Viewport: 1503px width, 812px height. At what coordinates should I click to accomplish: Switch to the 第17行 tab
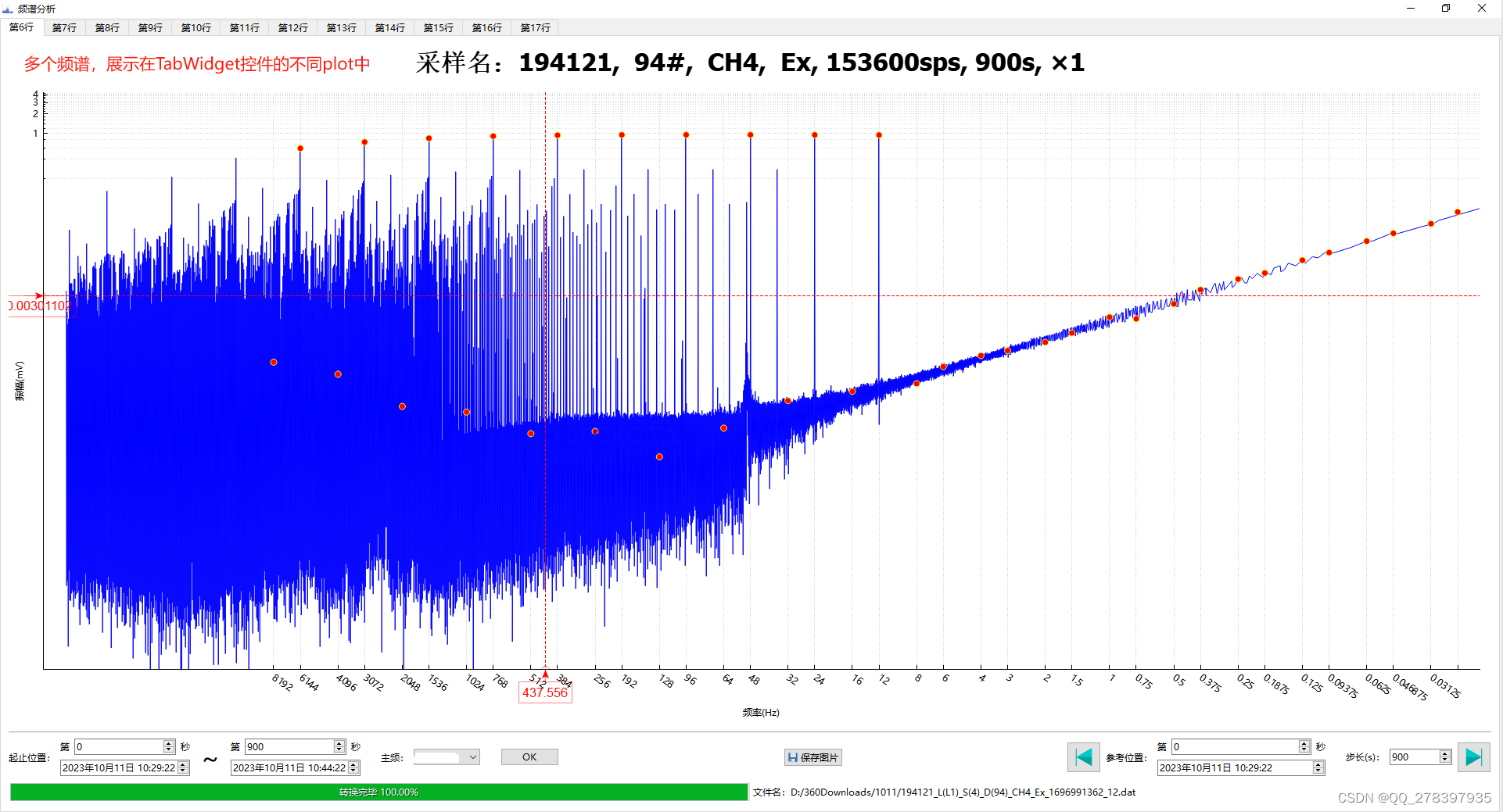(x=535, y=27)
